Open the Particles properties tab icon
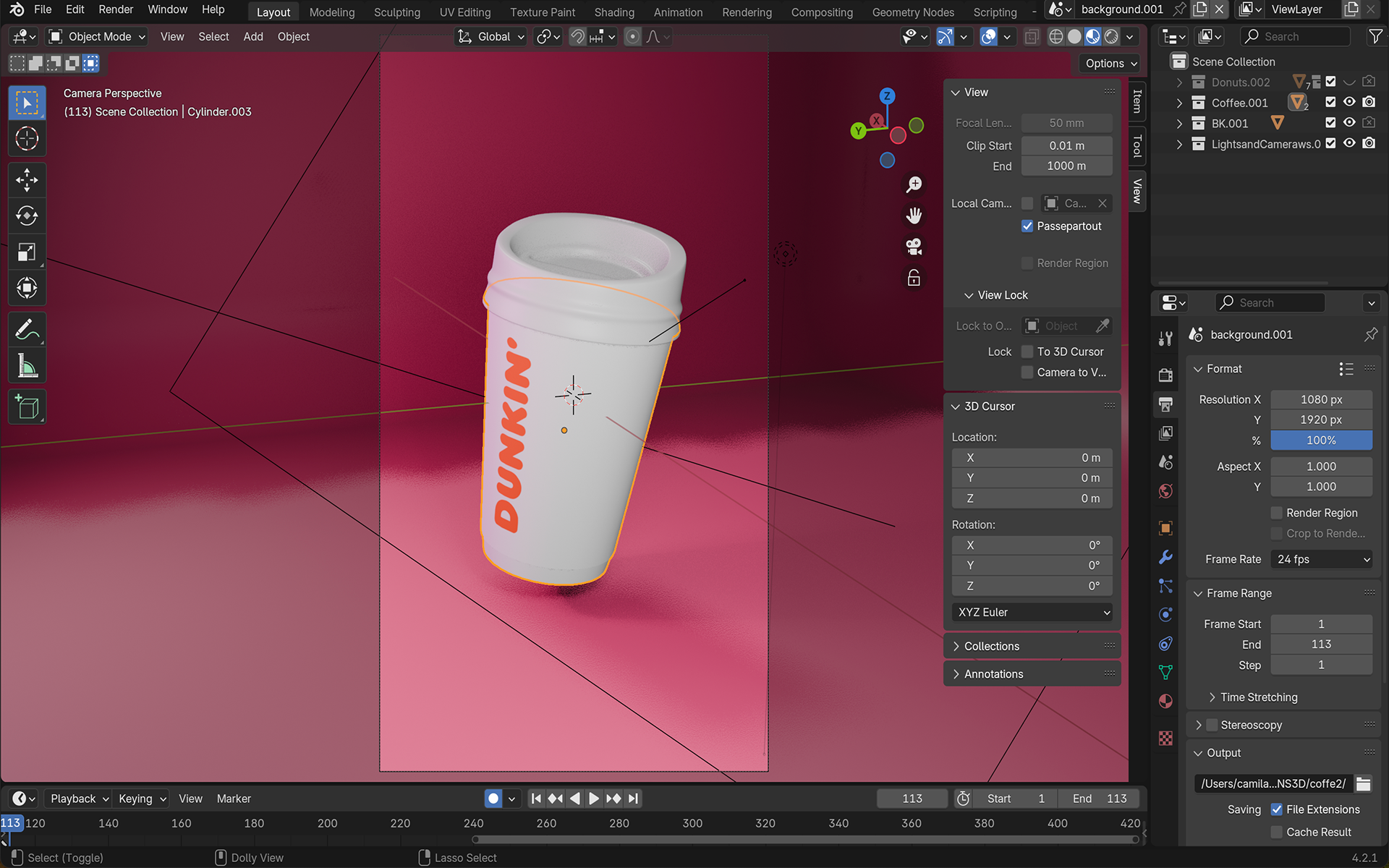 (x=1165, y=586)
